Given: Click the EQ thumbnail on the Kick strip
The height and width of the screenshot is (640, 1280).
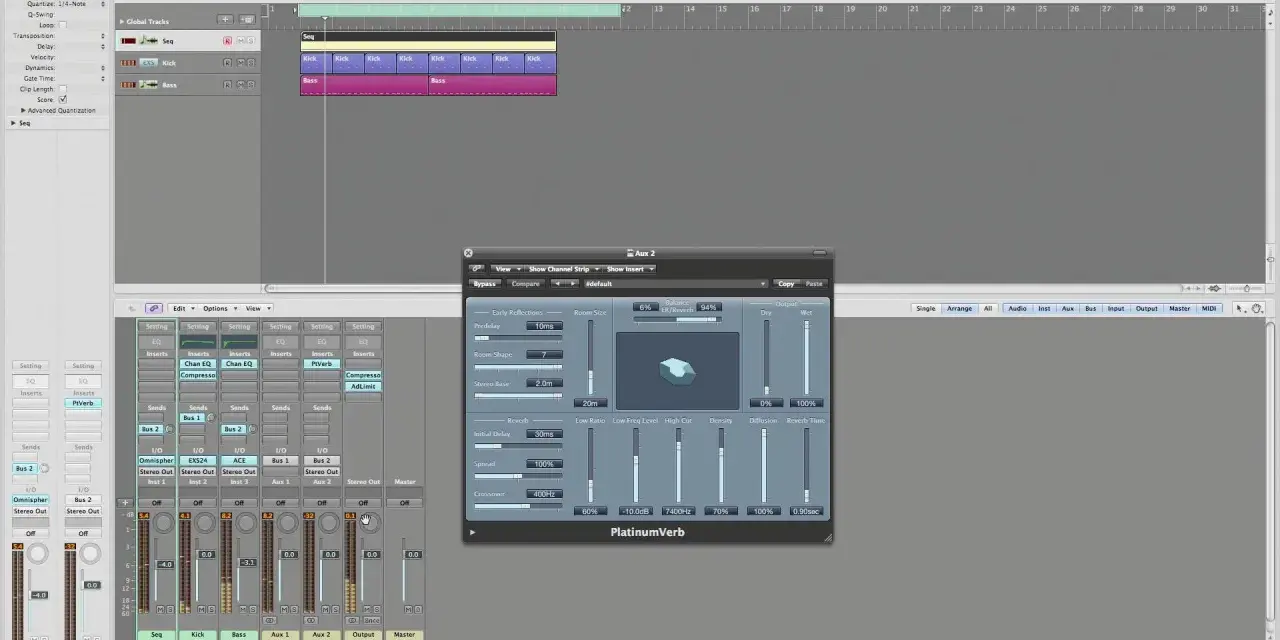Looking at the screenshot, I should click(198, 342).
